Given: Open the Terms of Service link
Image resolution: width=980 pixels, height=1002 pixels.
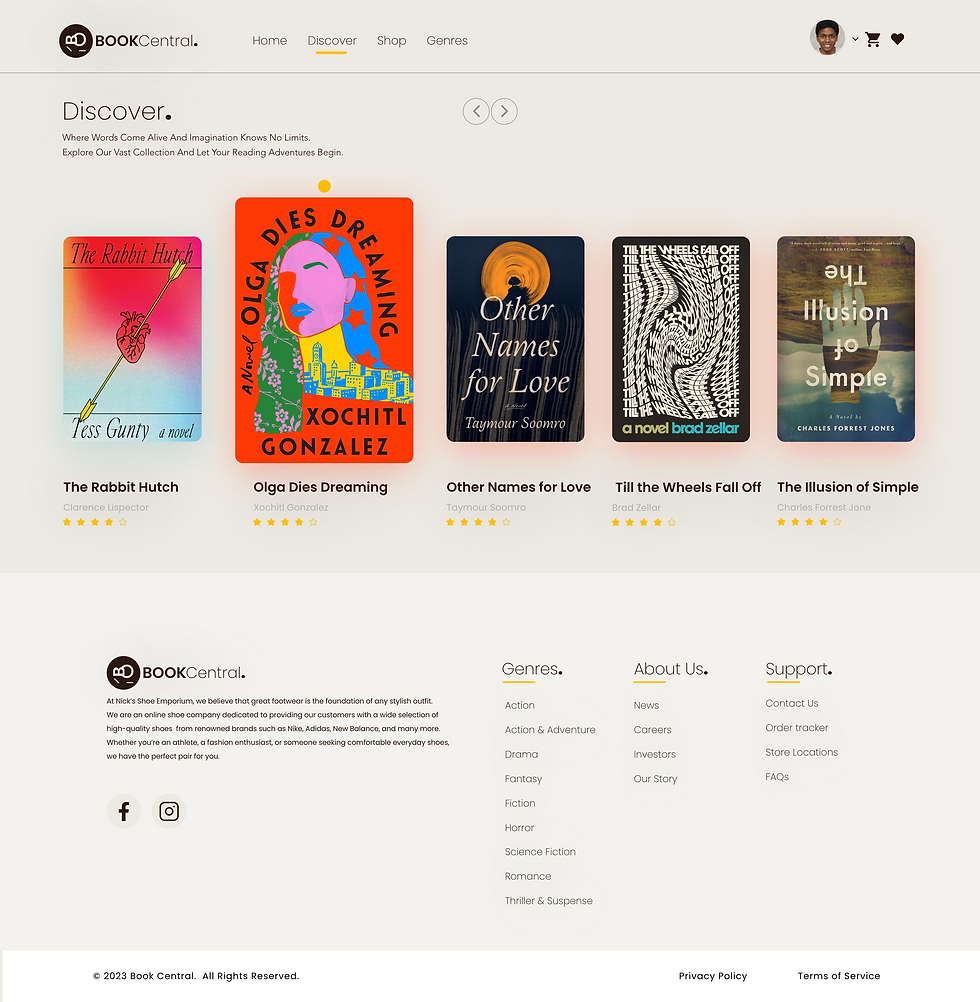Looking at the screenshot, I should (x=839, y=976).
